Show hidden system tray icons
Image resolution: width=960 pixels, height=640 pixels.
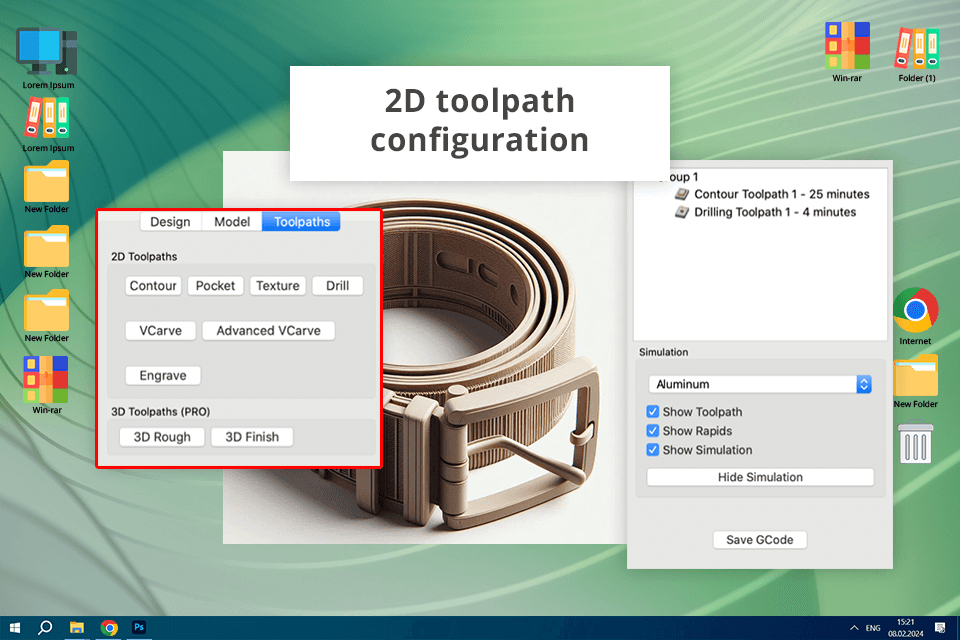(x=854, y=628)
